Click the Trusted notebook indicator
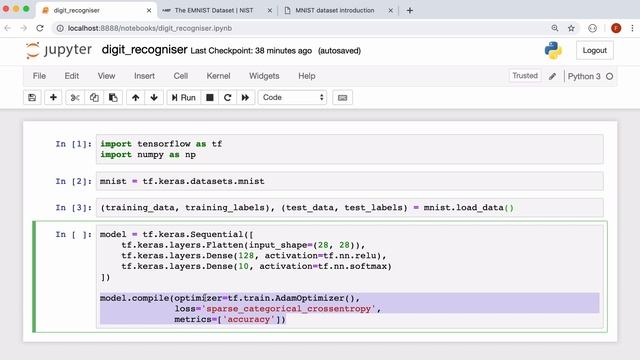The image size is (640, 360). click(525, 76)
